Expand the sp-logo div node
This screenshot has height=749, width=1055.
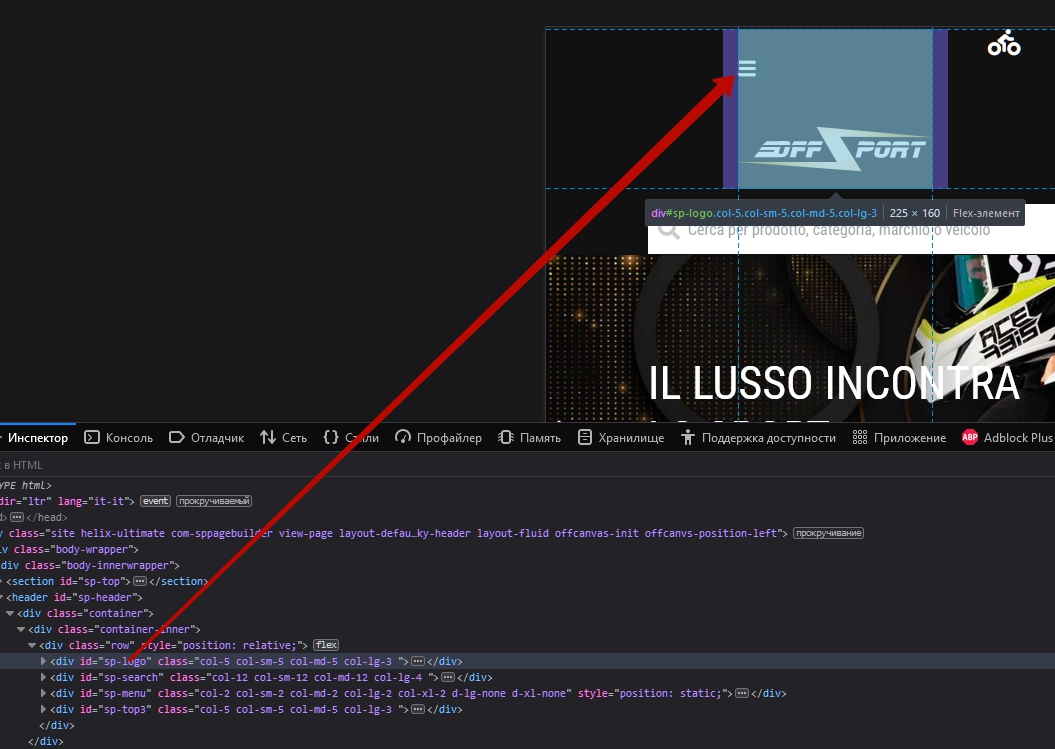(x=43, y=661)
